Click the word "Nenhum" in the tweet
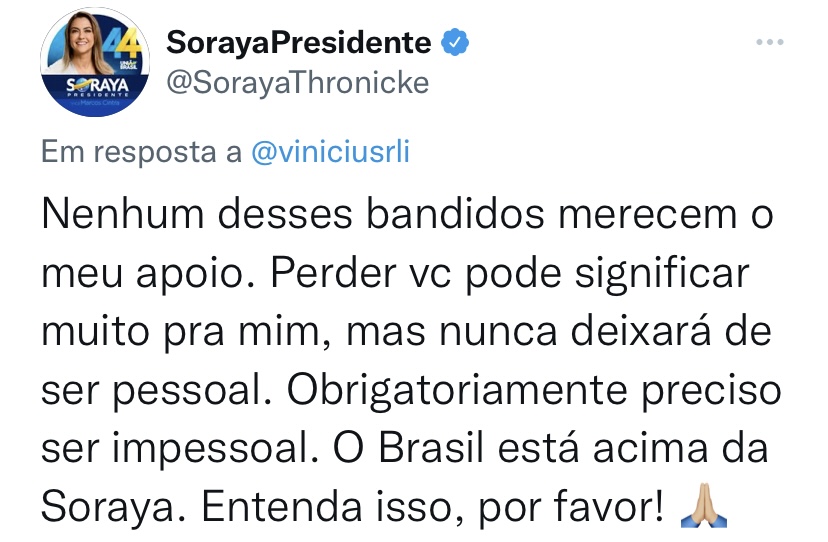Viewport: 828px width, 542px height. click(123, 214)
